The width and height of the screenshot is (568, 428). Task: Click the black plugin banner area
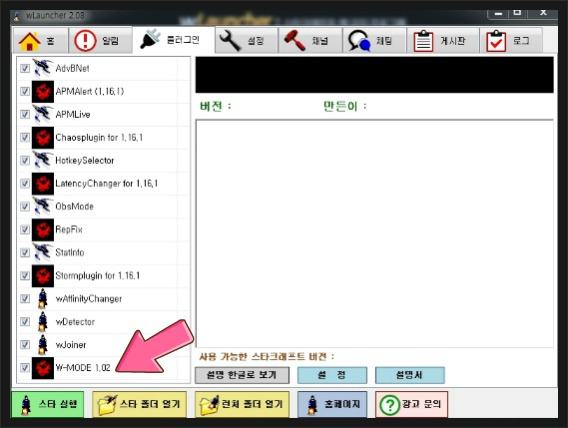pos(375,75)
